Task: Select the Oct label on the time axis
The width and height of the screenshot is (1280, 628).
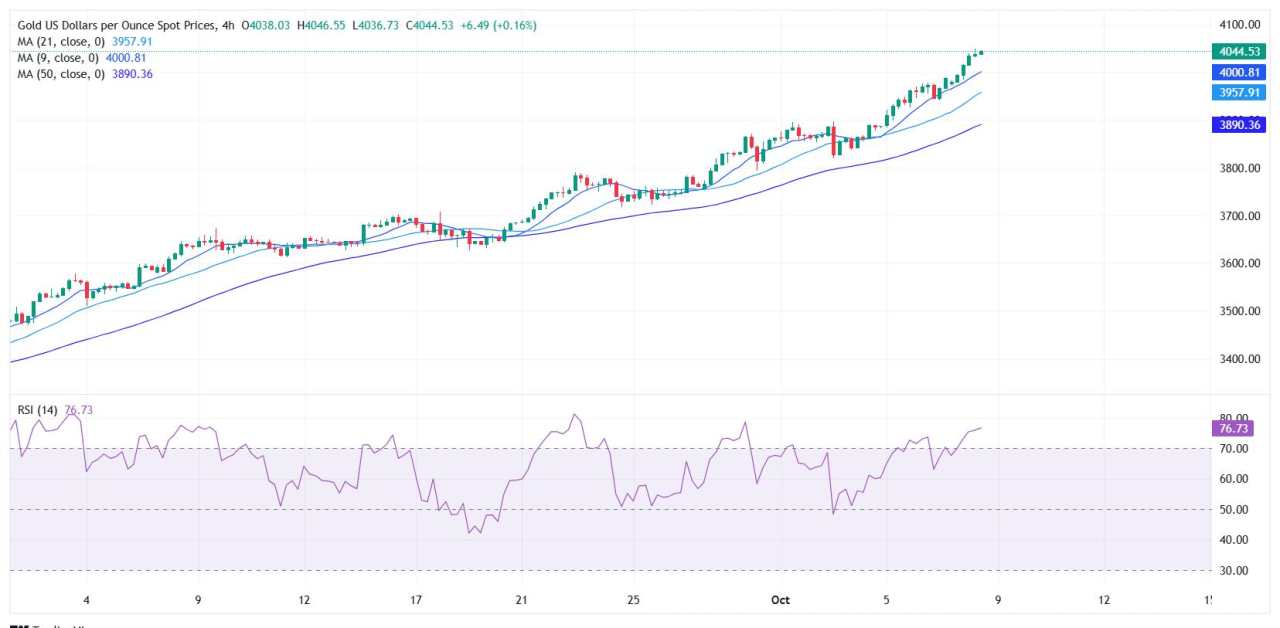Action: pos(778,600)
